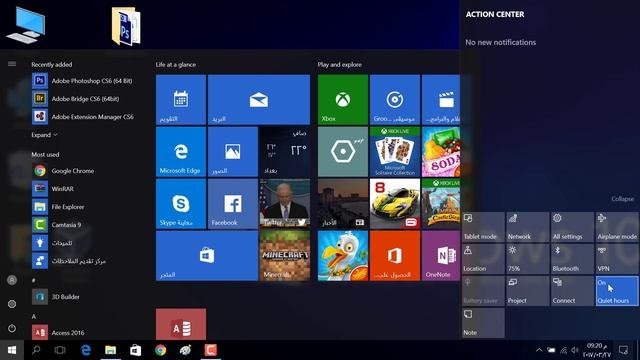
Task: Open the Asphalt 8 racing game tile
Action: click(x=395, y=204)
